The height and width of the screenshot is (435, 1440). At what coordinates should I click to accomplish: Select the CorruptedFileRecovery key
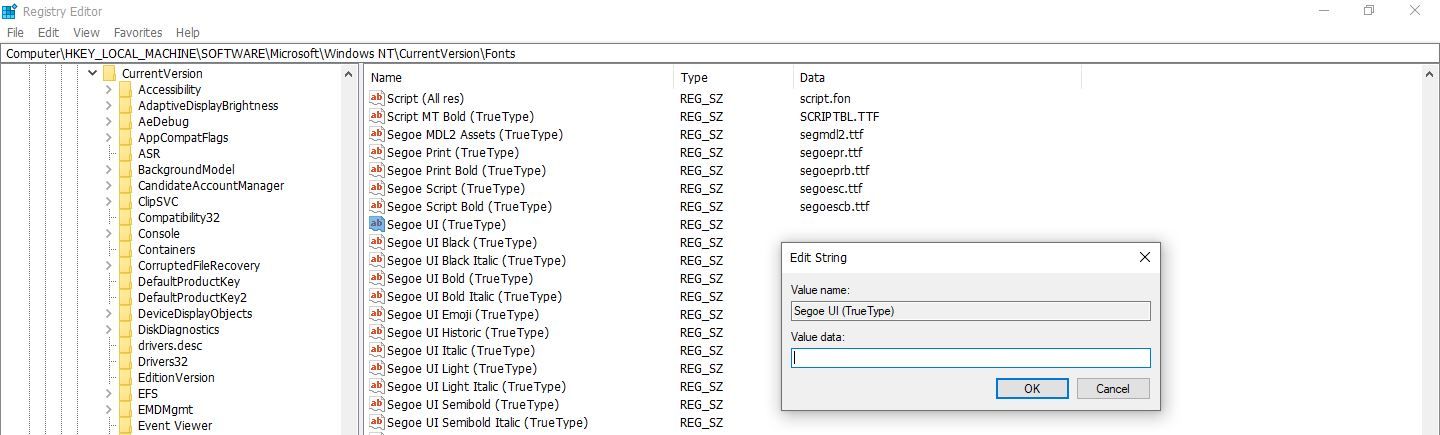[x=199, y=265]
